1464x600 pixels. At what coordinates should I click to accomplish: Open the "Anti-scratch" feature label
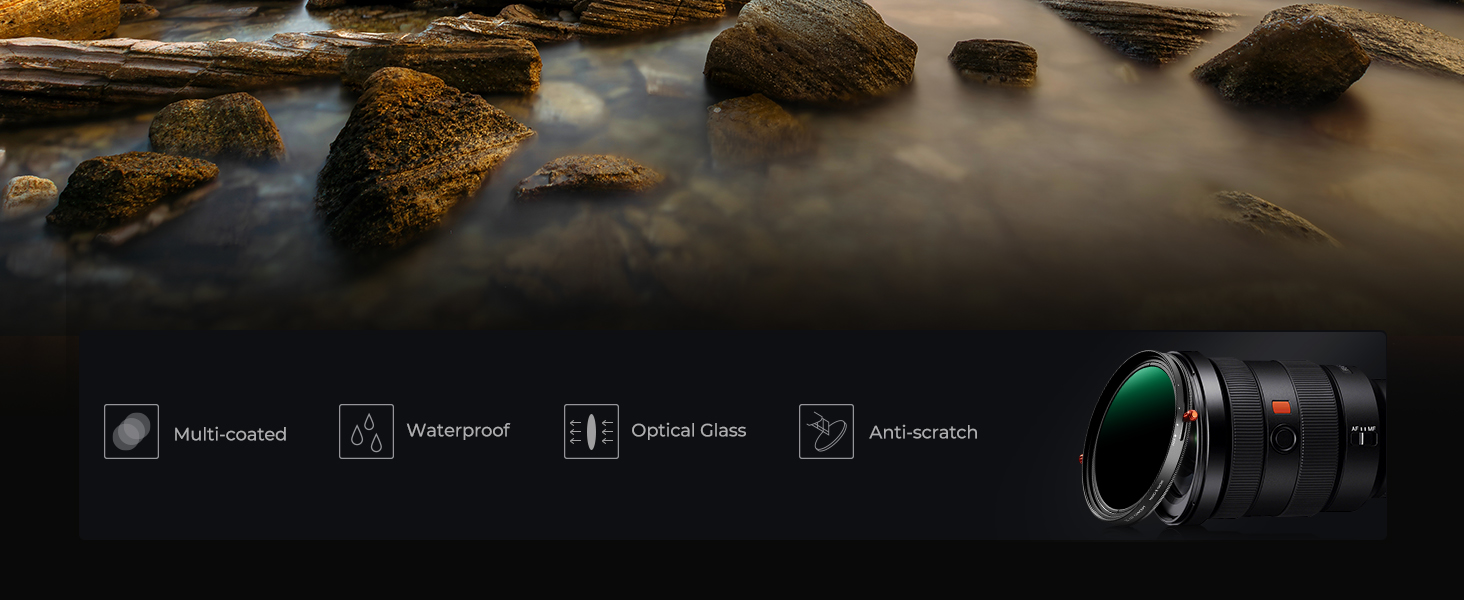pos(923,432)
